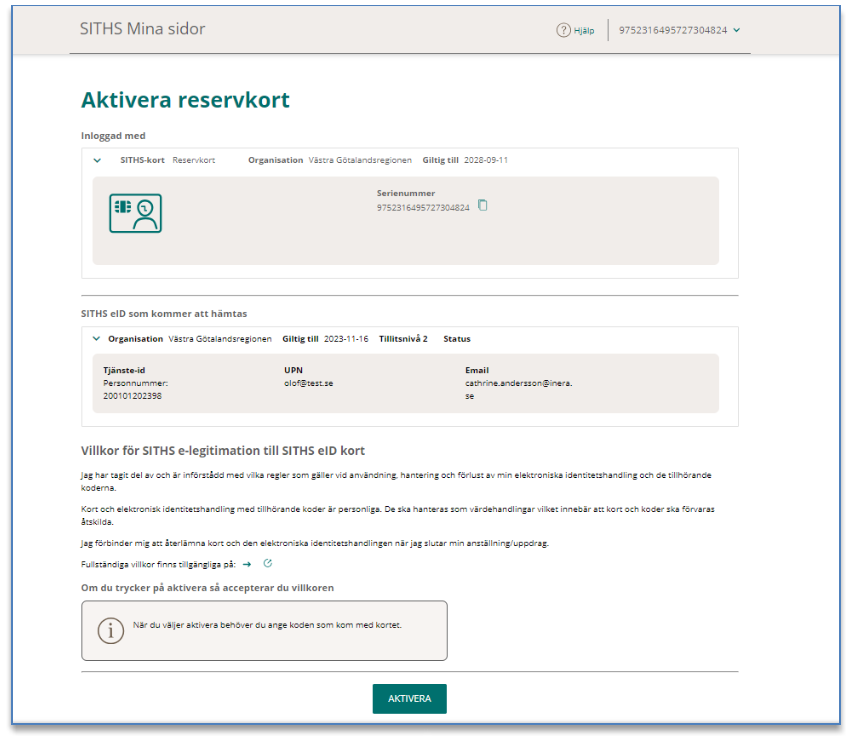Click the Tillitsnivå 2 label
Viewport: 854px width, 741px height.
[x=403, y=339]
